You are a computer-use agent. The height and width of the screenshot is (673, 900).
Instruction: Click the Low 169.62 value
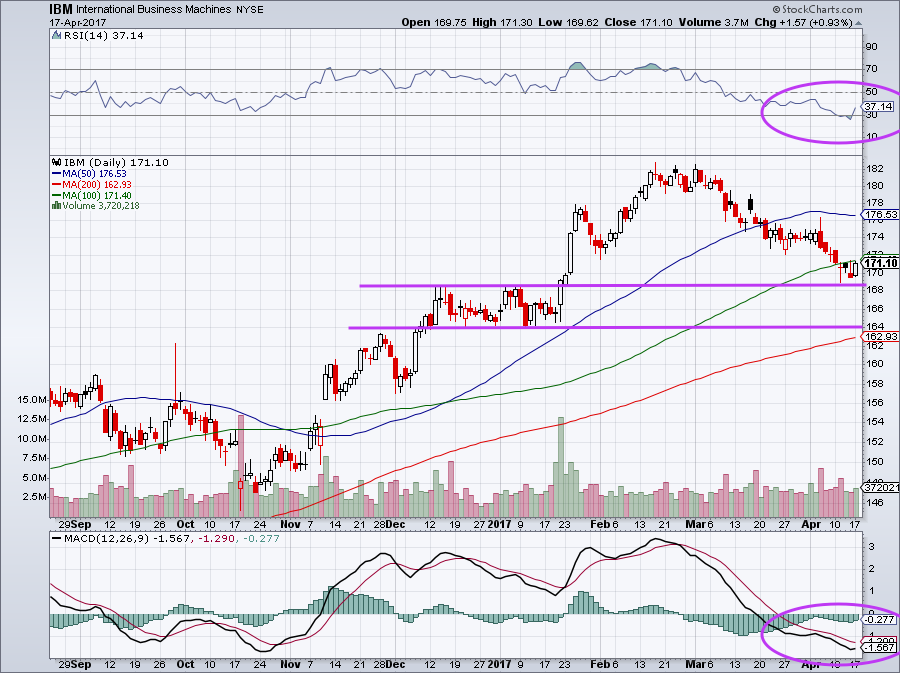[x=568, y=22]
